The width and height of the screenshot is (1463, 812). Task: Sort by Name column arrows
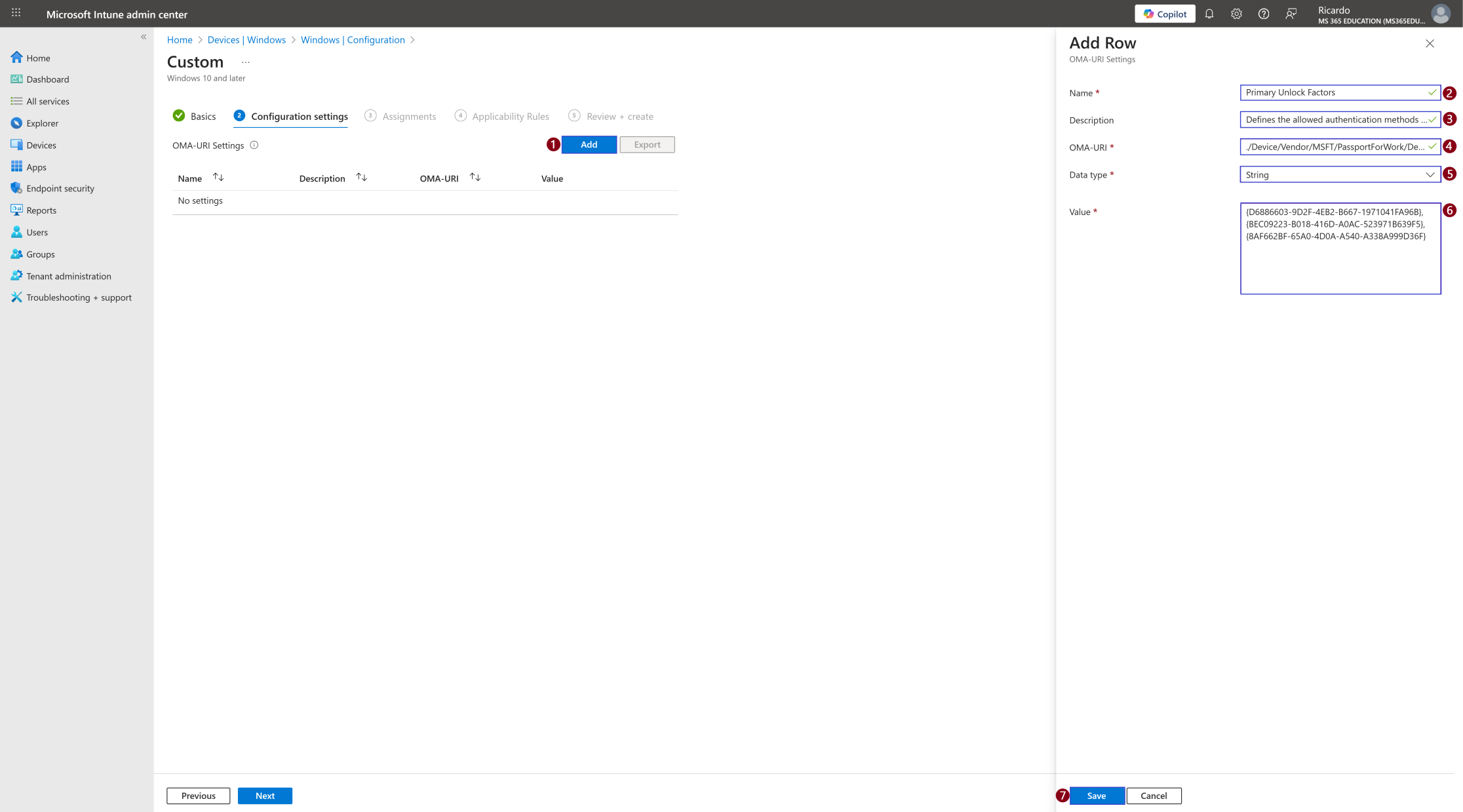click(218, 178)
